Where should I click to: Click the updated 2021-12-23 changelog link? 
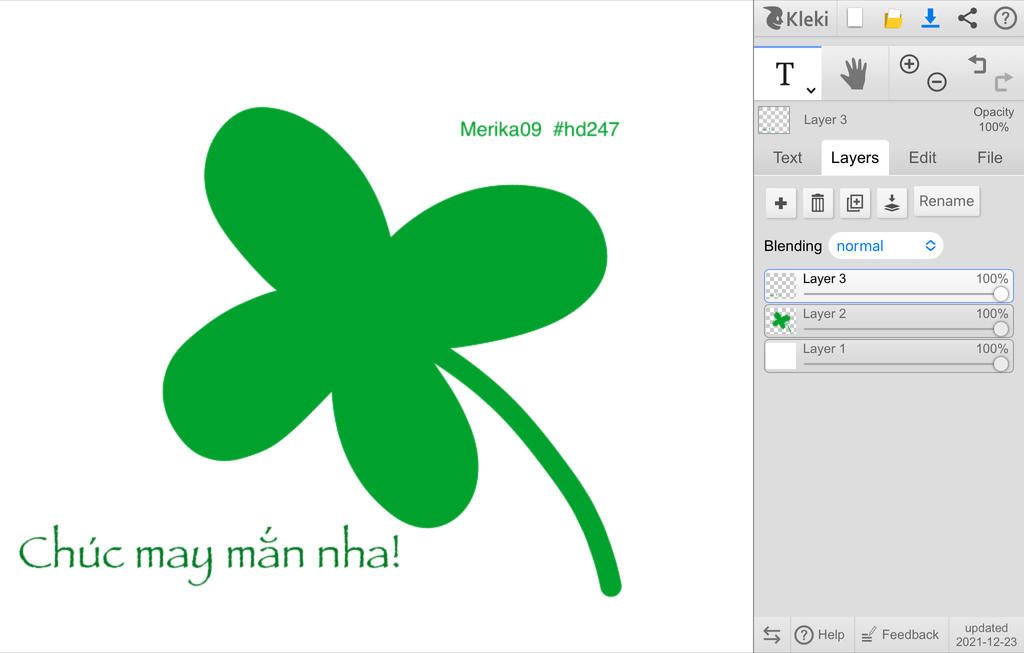986,635
